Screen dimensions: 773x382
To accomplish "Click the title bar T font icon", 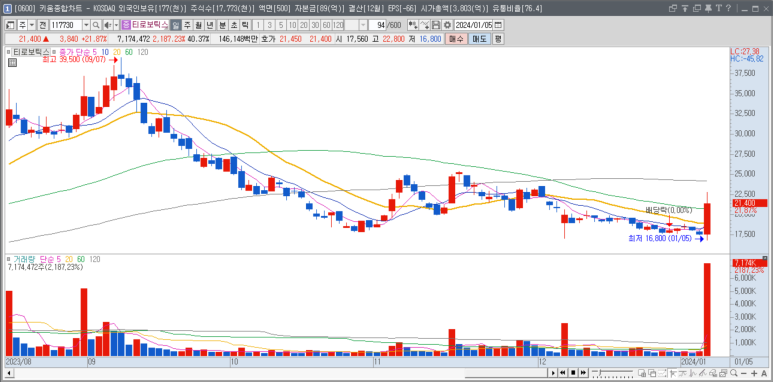I will click(719, 8).
